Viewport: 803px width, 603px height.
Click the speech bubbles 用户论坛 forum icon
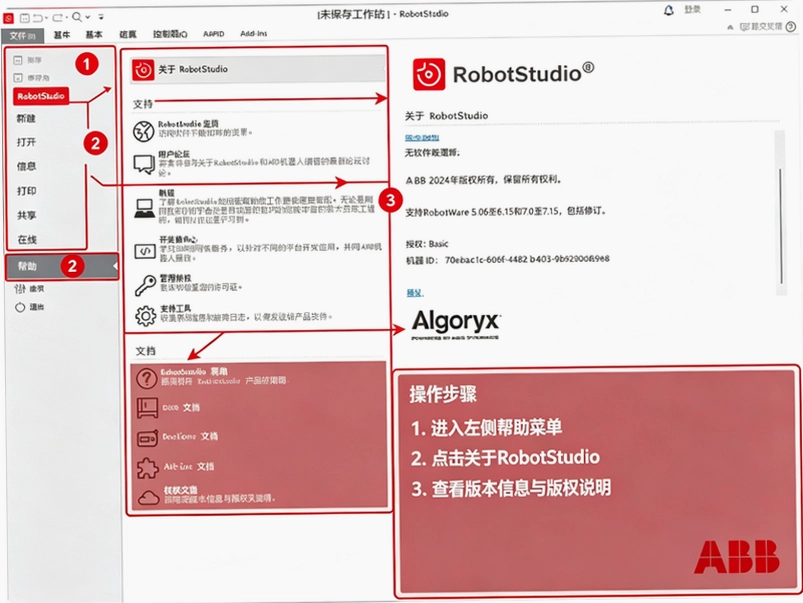144,164
